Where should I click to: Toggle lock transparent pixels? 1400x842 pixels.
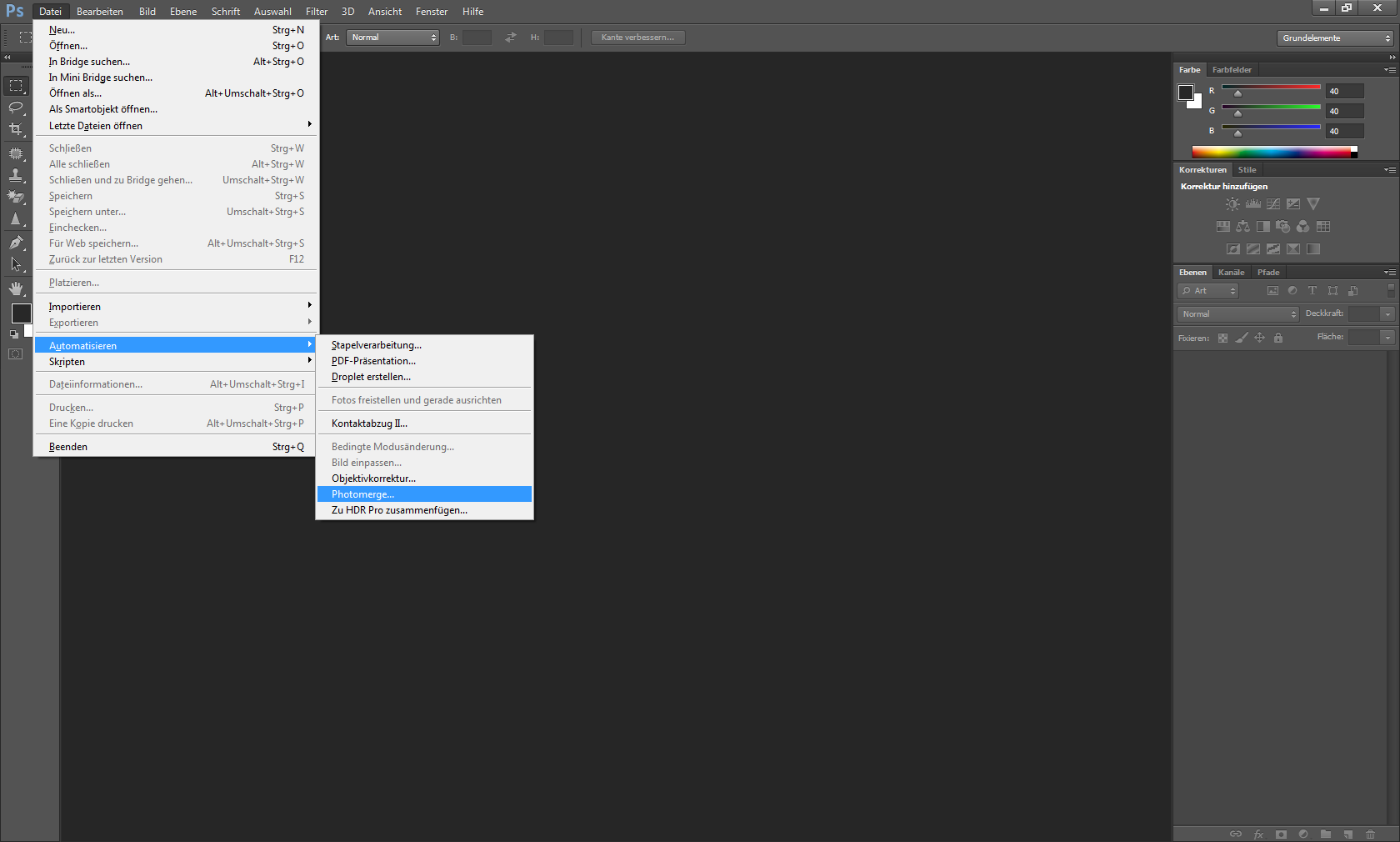pyautogui.click(x=1222, y=338)
